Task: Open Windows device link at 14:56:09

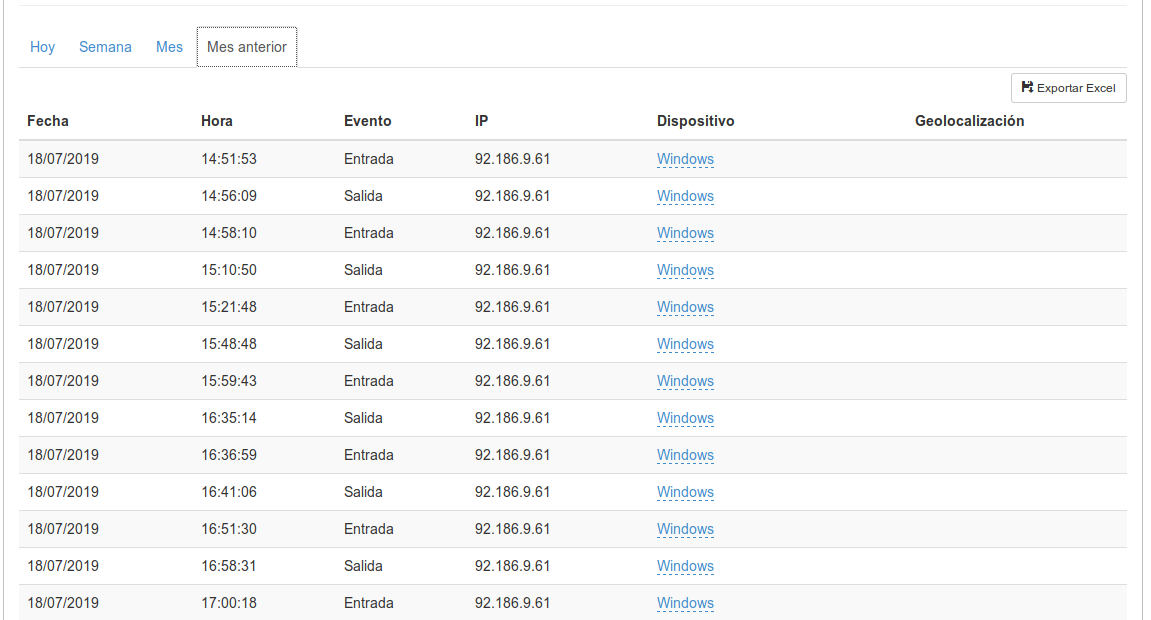Action: click(685, 196)
